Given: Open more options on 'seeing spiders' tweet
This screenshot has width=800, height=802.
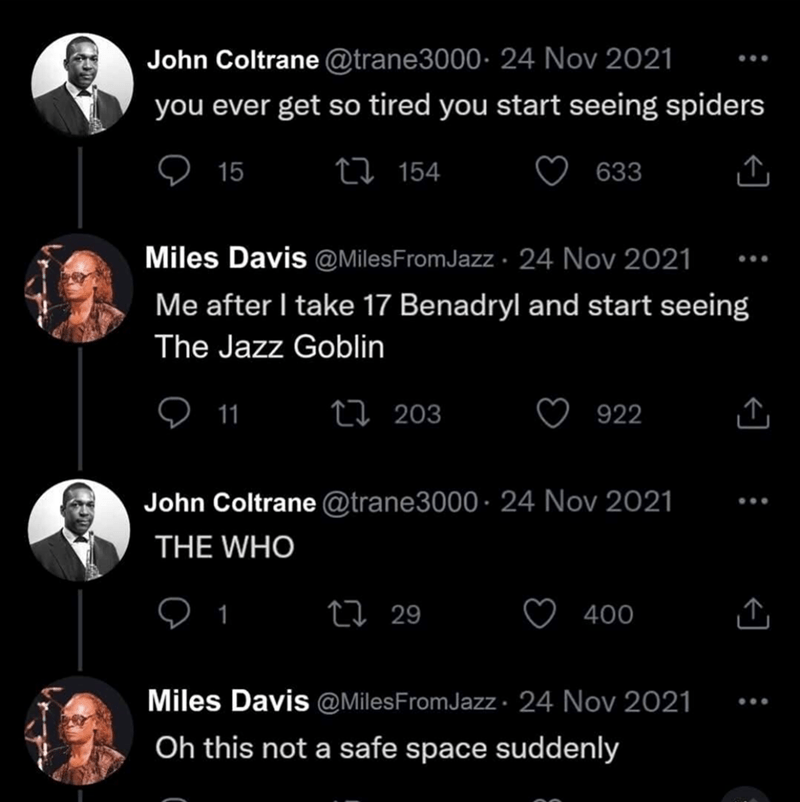Looking at the screenshot, I should [750, 58].
